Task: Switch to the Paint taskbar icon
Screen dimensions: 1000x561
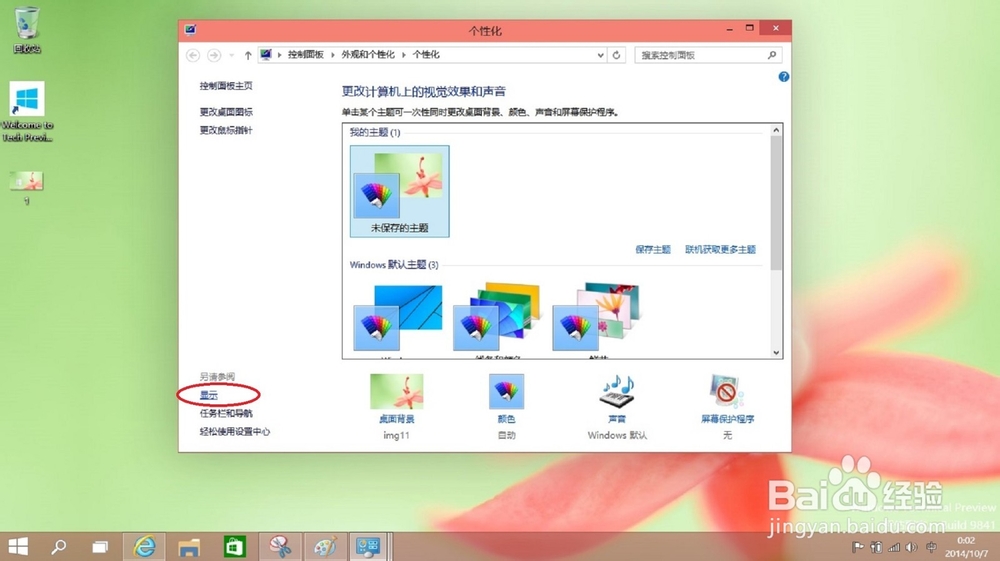Action: click(x=325, y=546)
